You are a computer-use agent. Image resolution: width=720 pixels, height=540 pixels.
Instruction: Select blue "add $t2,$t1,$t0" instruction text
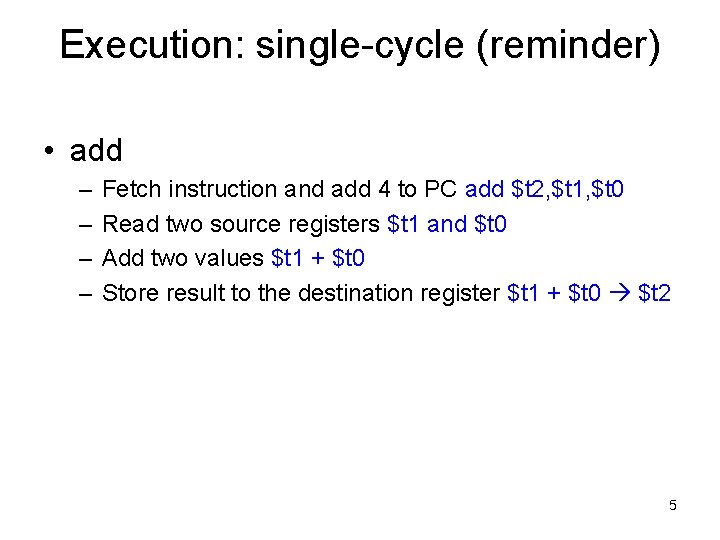click(545, 189)
